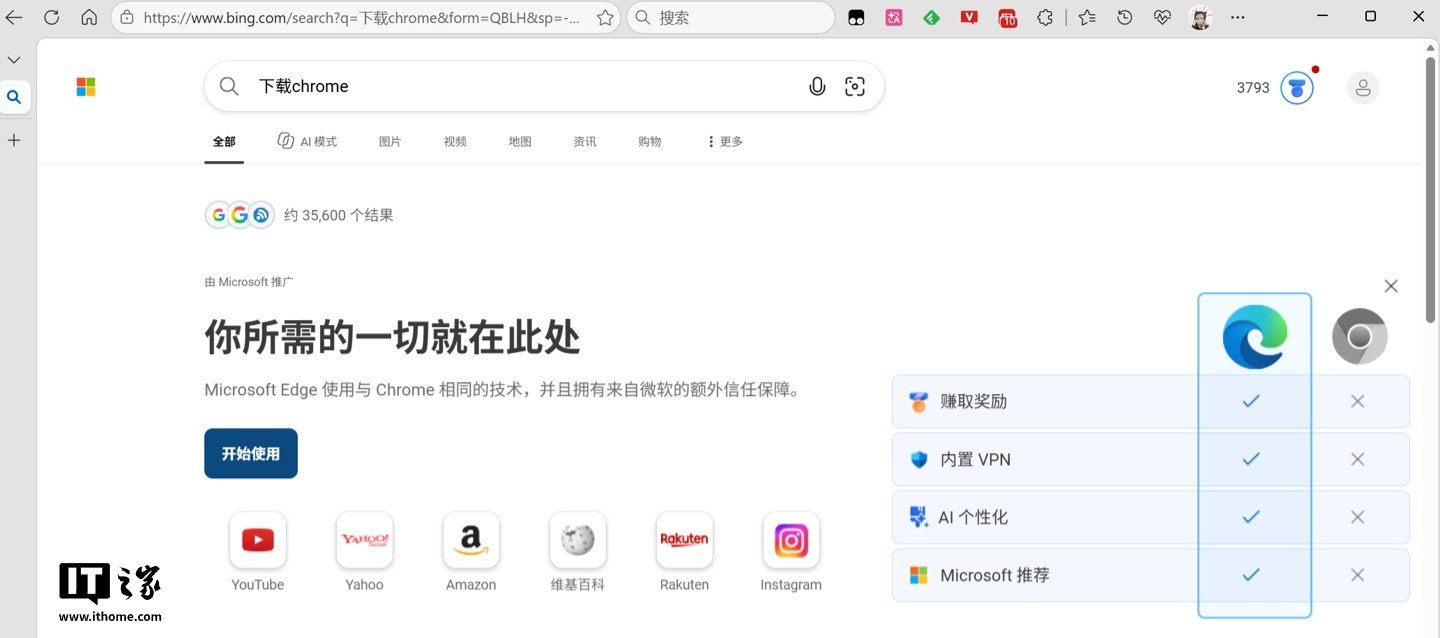Click the Bing search box containing 下载chrome

point(544,87)
